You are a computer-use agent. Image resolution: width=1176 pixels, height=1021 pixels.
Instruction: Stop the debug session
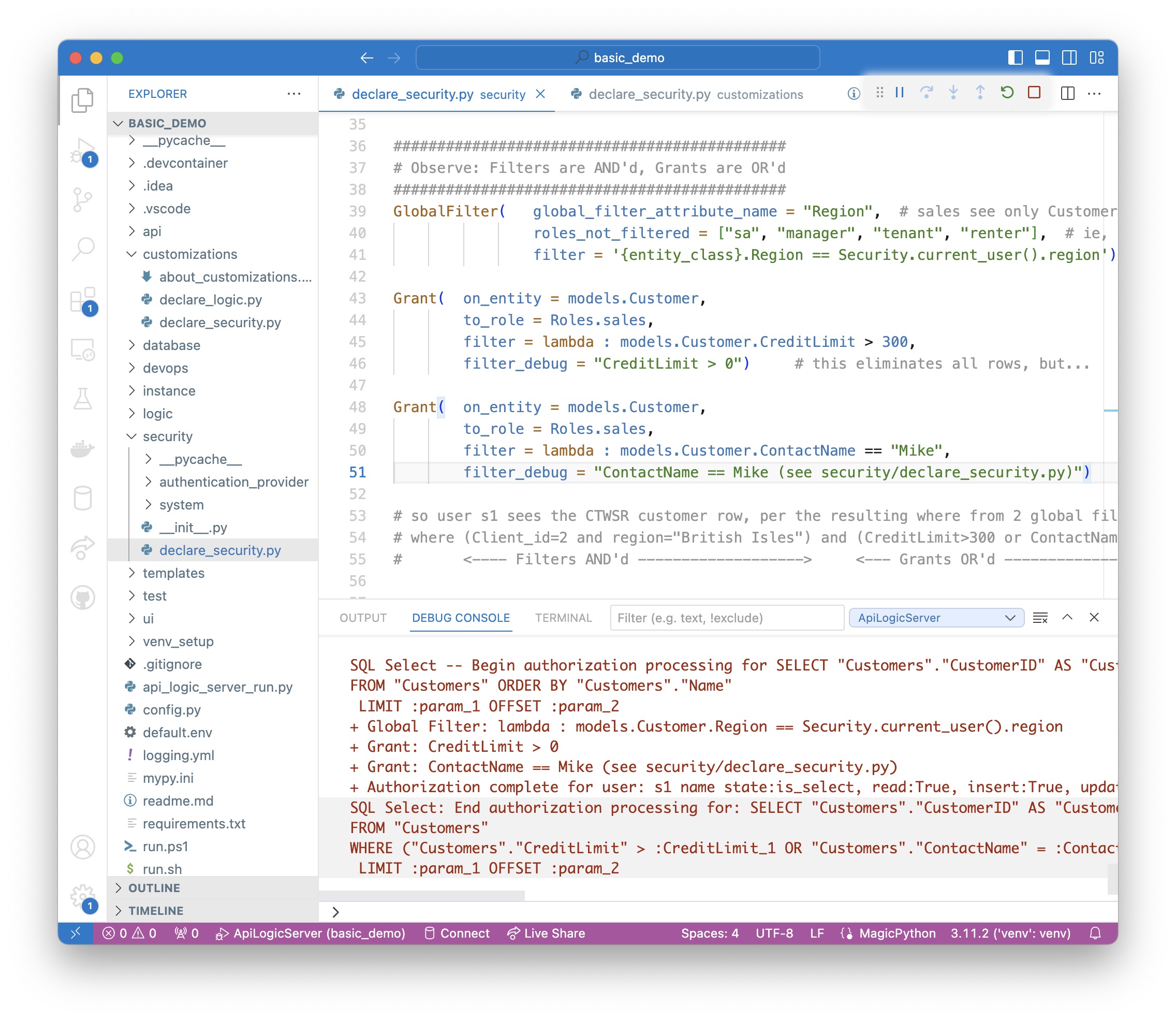click(x=1034, y=93)
